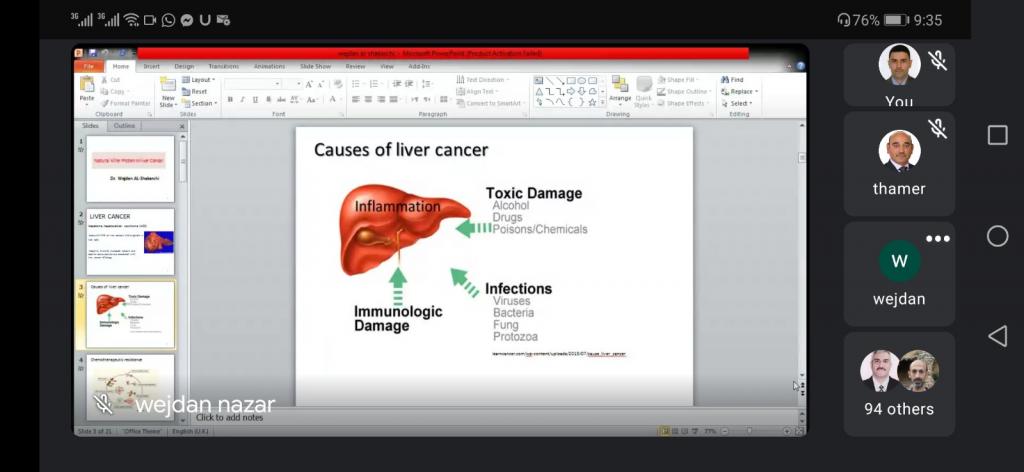The height and width of the screenshot is (472, 1024).
Task: Open the Design ribbon tab
Action: click(184, 66)
